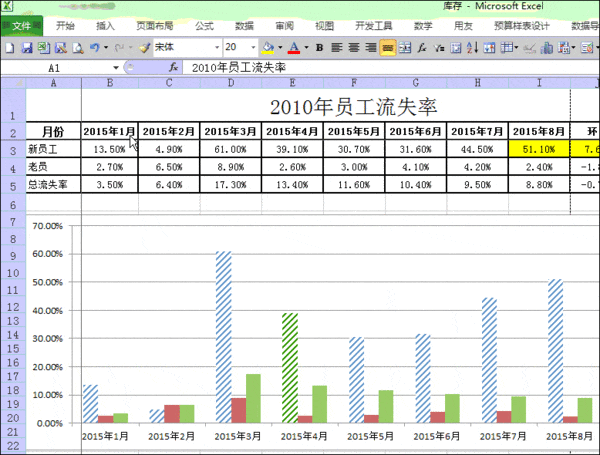Select column D header

point(231,83)
